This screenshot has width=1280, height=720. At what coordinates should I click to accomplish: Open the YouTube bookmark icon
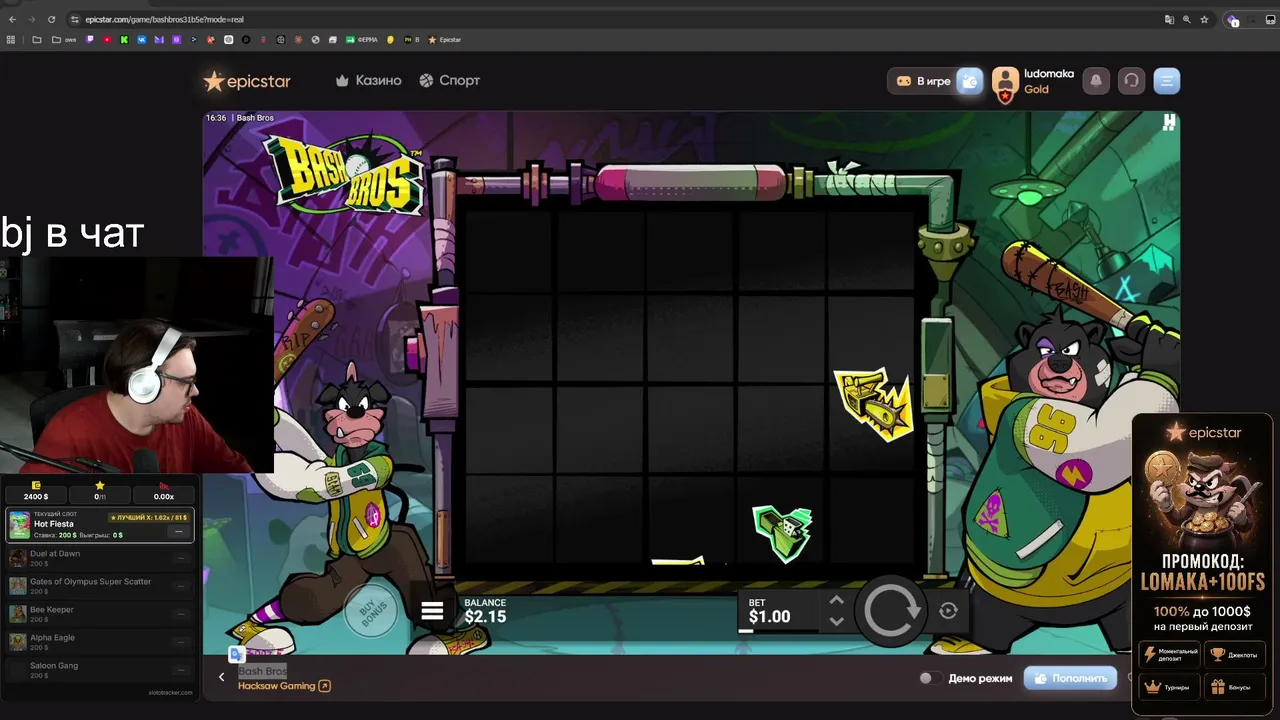107,40
